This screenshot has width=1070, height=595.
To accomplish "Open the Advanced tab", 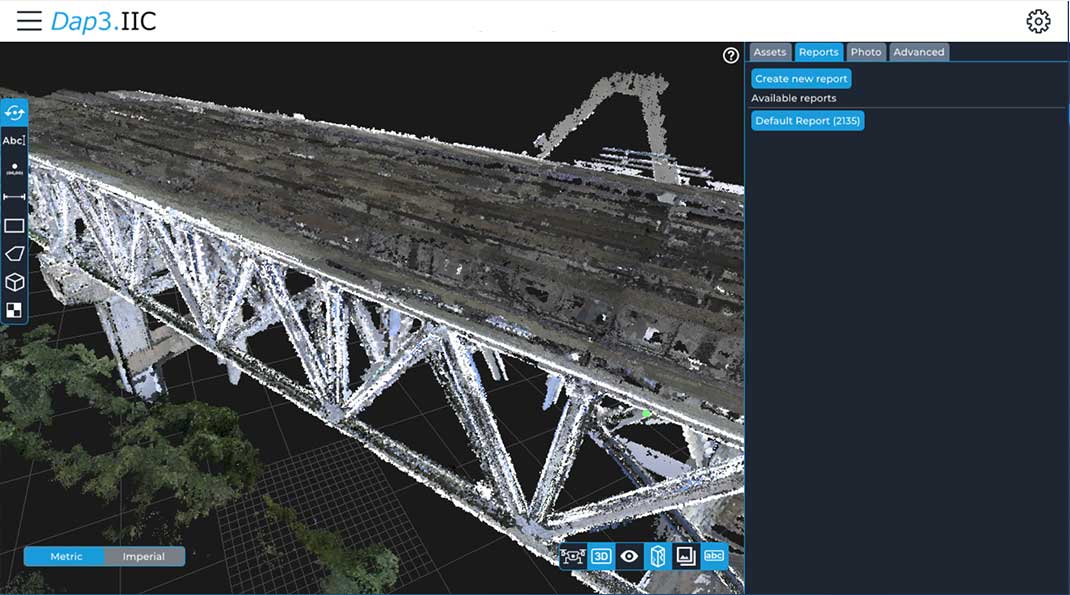I will [x=918, y=52].
